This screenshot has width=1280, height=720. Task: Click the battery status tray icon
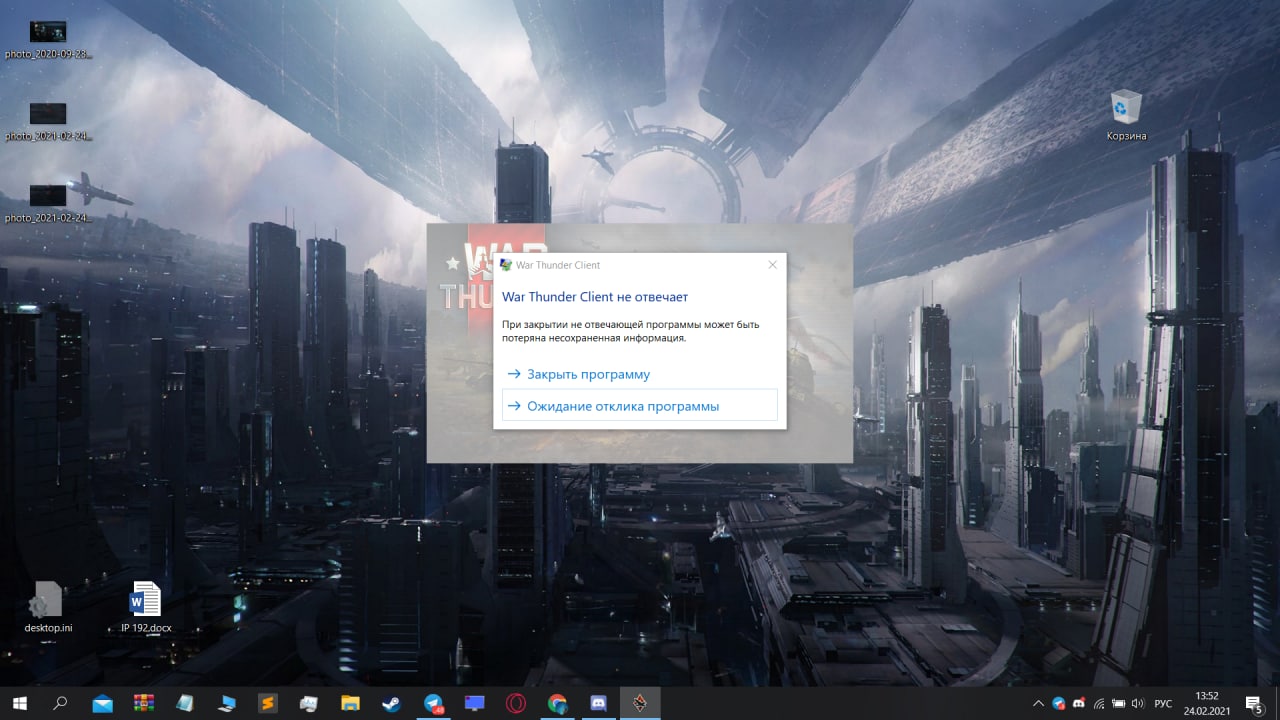tap(1118, 703)
